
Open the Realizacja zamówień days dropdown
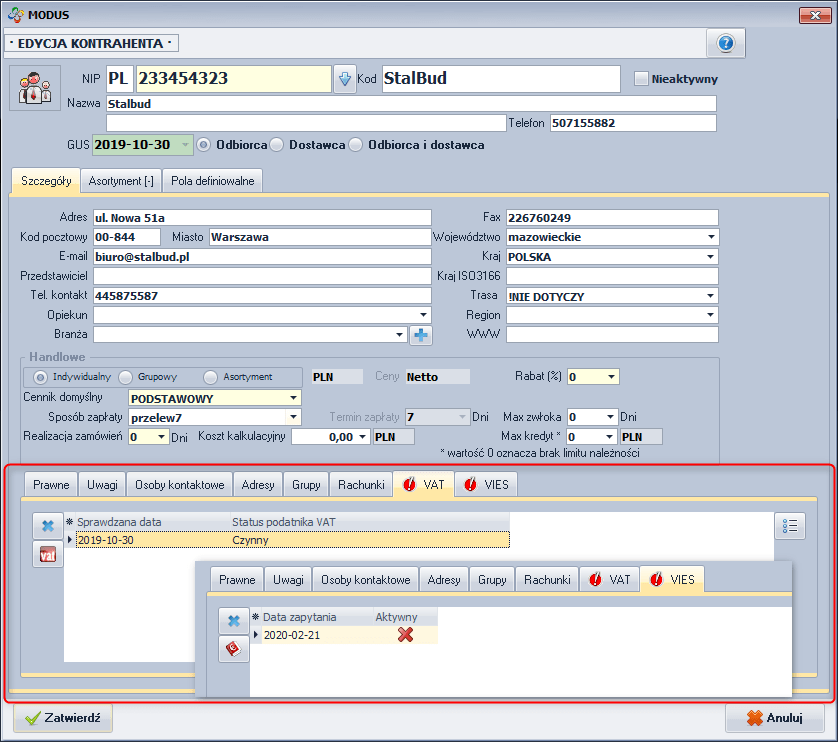coord(161,437)
